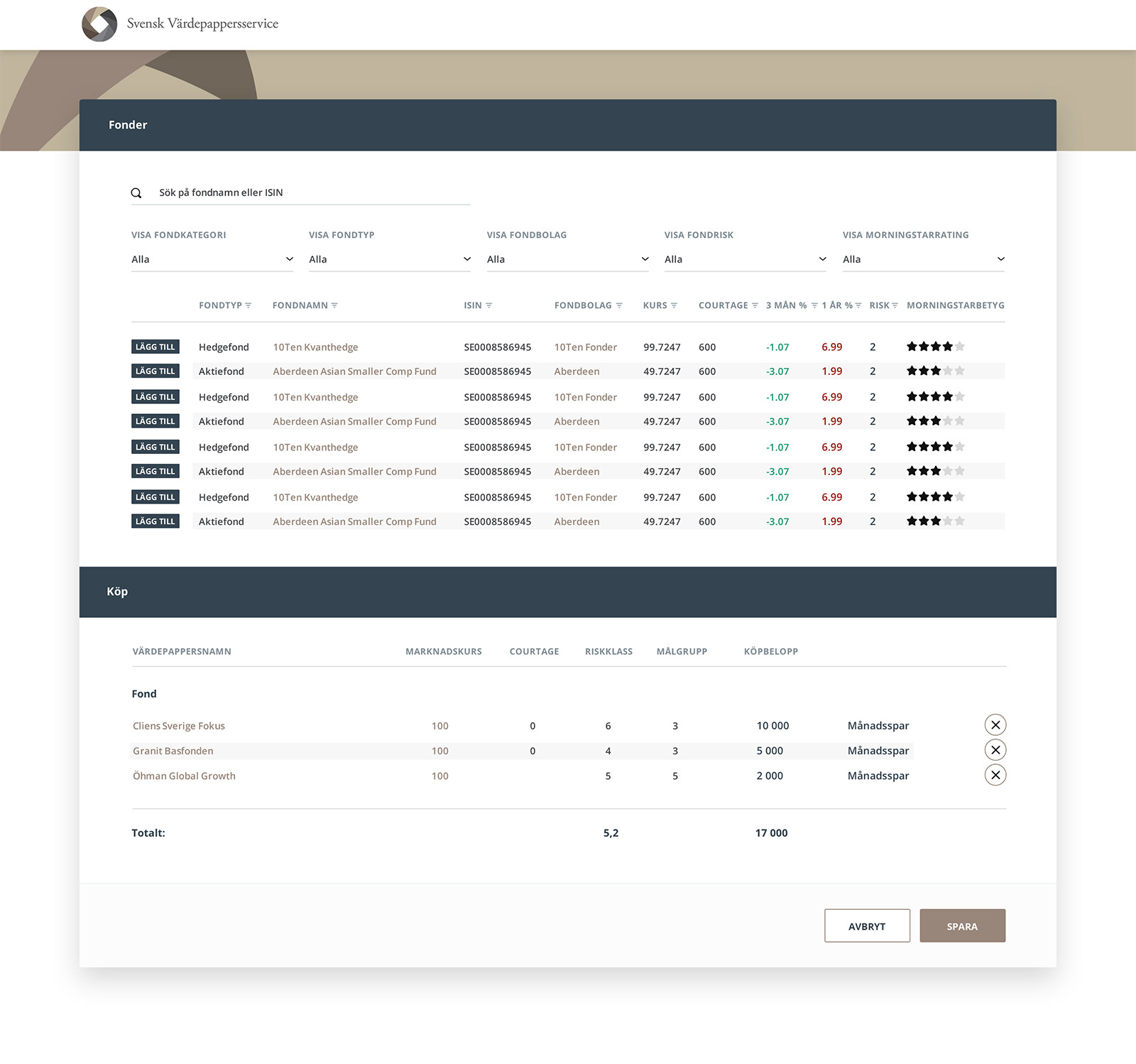Open the Visa Fondkategori dropdown
The image size is (1136, 1064).
click(x=212, y=259)
